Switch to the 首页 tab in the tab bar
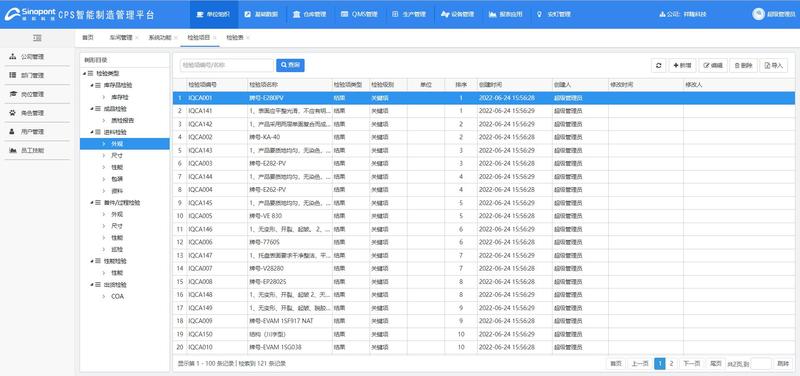Image resolution: width=800 pixels, height=376 pixels. [x=88, y=38]
